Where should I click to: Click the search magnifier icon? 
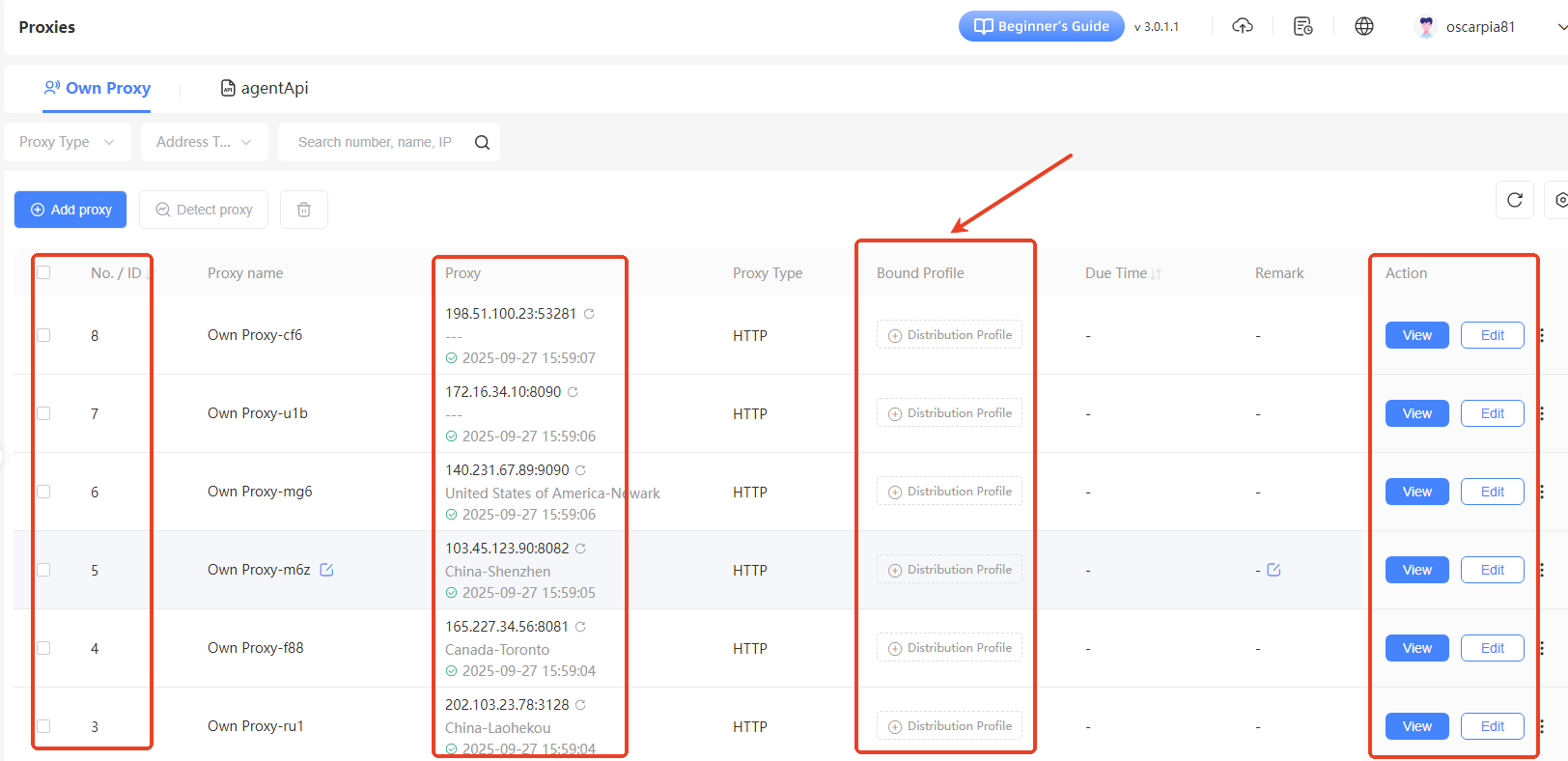coord(482,143)
